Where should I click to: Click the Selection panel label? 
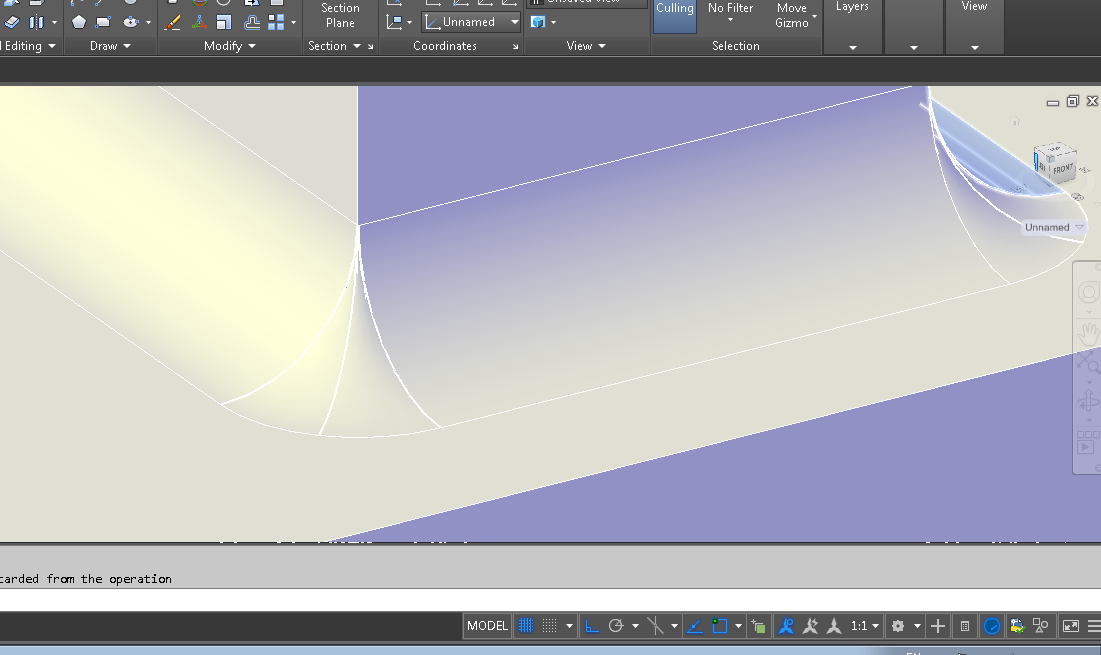(x=735, y=46)
